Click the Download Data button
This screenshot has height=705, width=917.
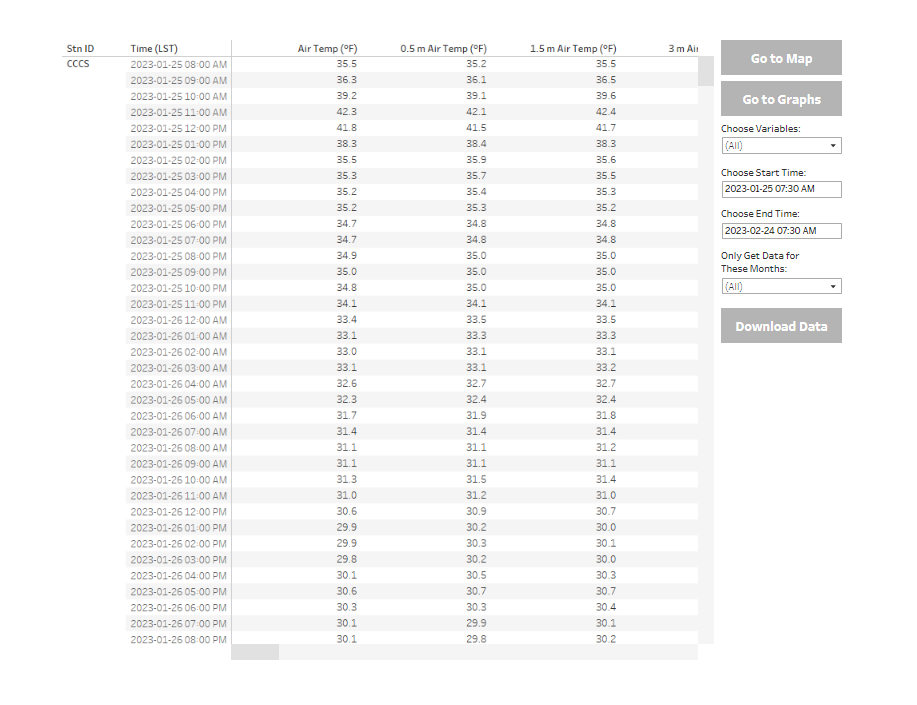(x=781, y=326)
